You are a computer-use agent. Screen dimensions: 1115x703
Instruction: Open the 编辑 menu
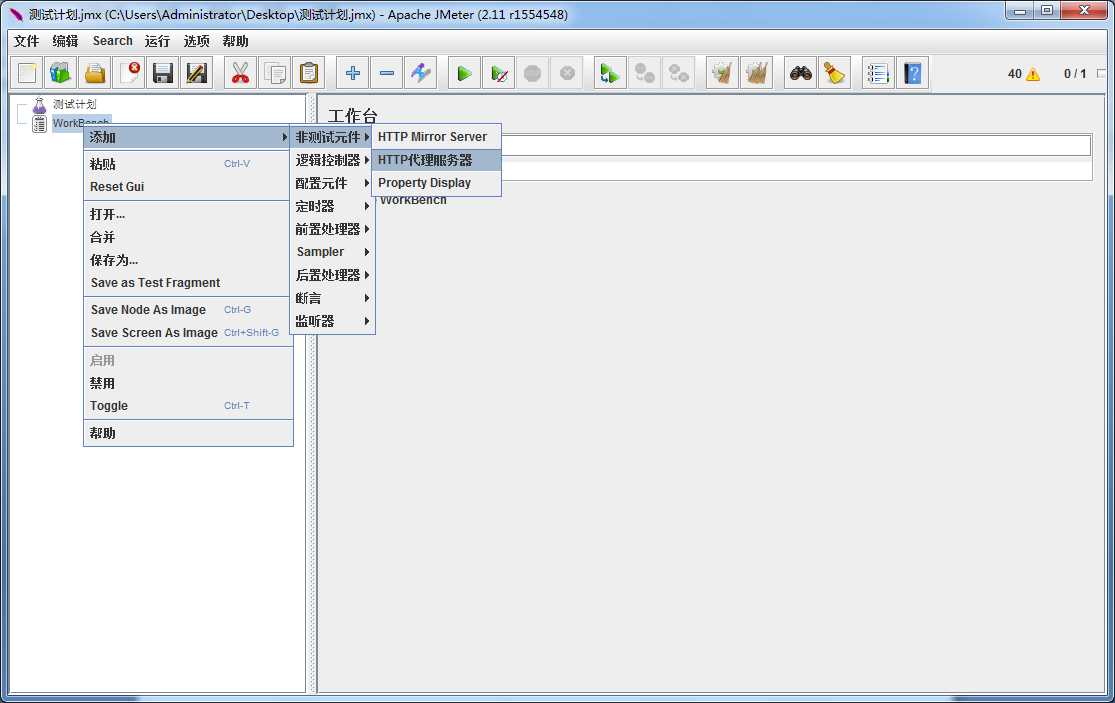pyautogui.click(x=65, y=41)
